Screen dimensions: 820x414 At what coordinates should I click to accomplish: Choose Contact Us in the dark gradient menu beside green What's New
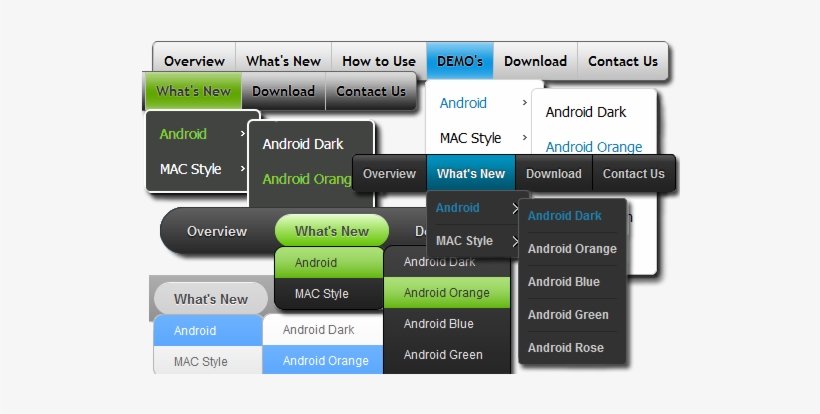(371, 91)
